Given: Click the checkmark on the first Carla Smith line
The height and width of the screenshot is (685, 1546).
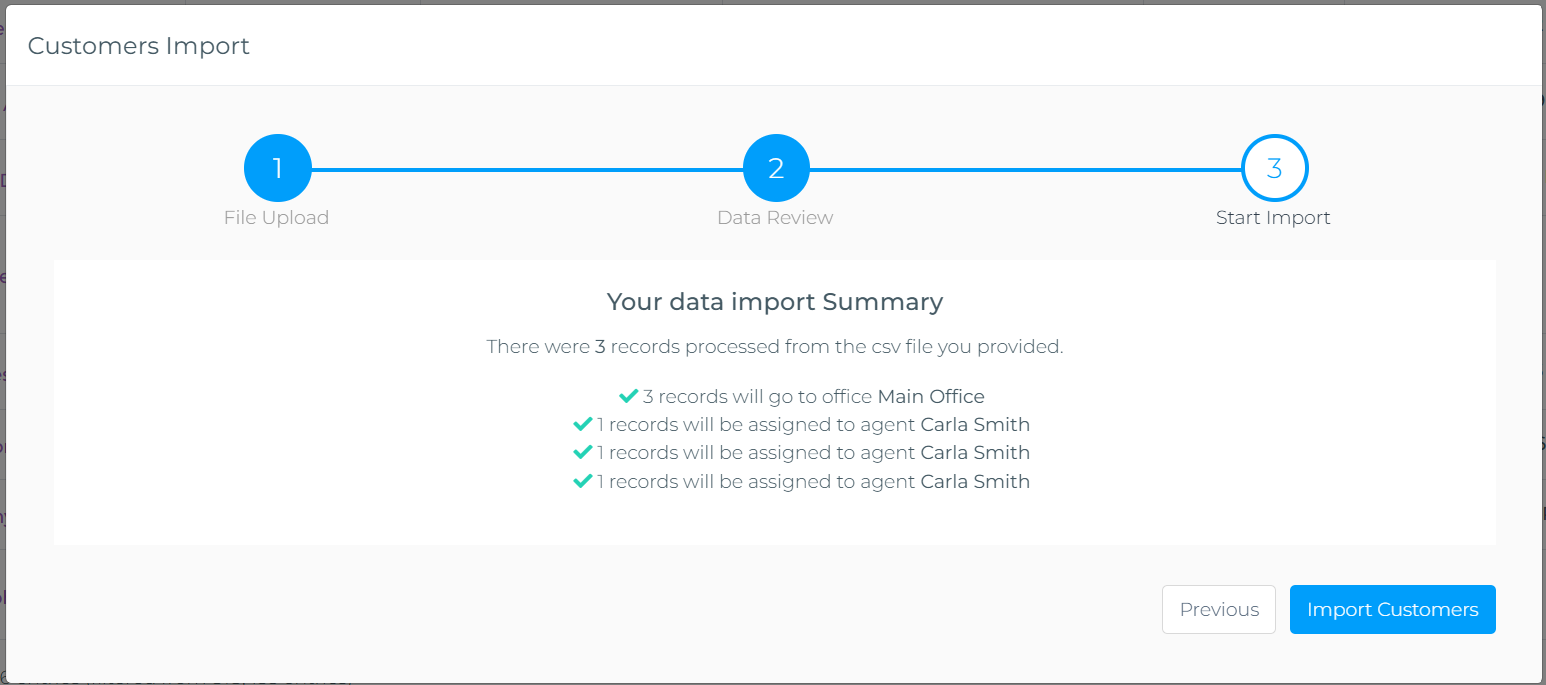Looking at the screenshot, I should coord(583,424).
